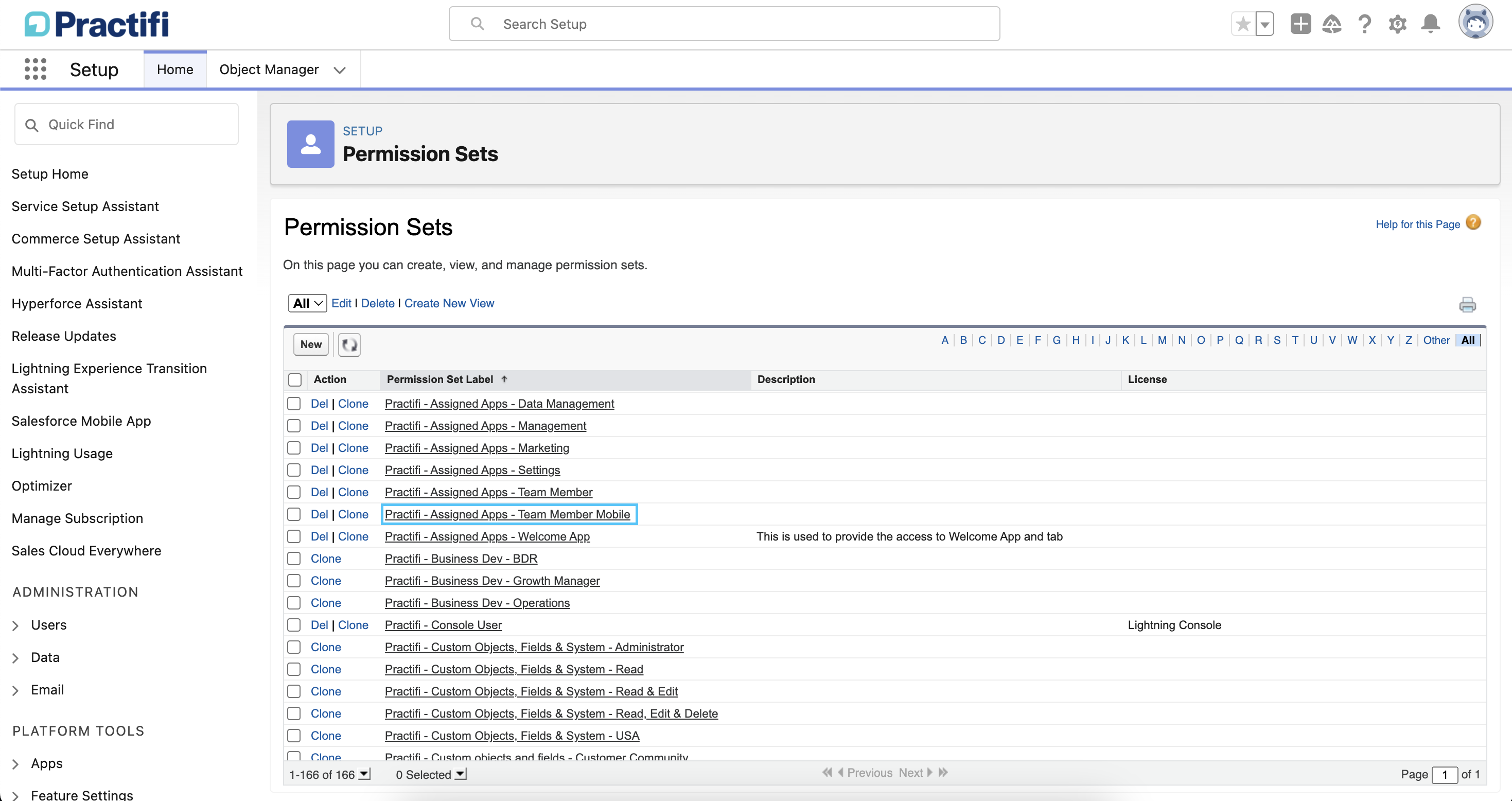Expand Feature Settings in sidebar
Image resolution: width=1512 pixels, height=801 pixels.
point(16,795)
